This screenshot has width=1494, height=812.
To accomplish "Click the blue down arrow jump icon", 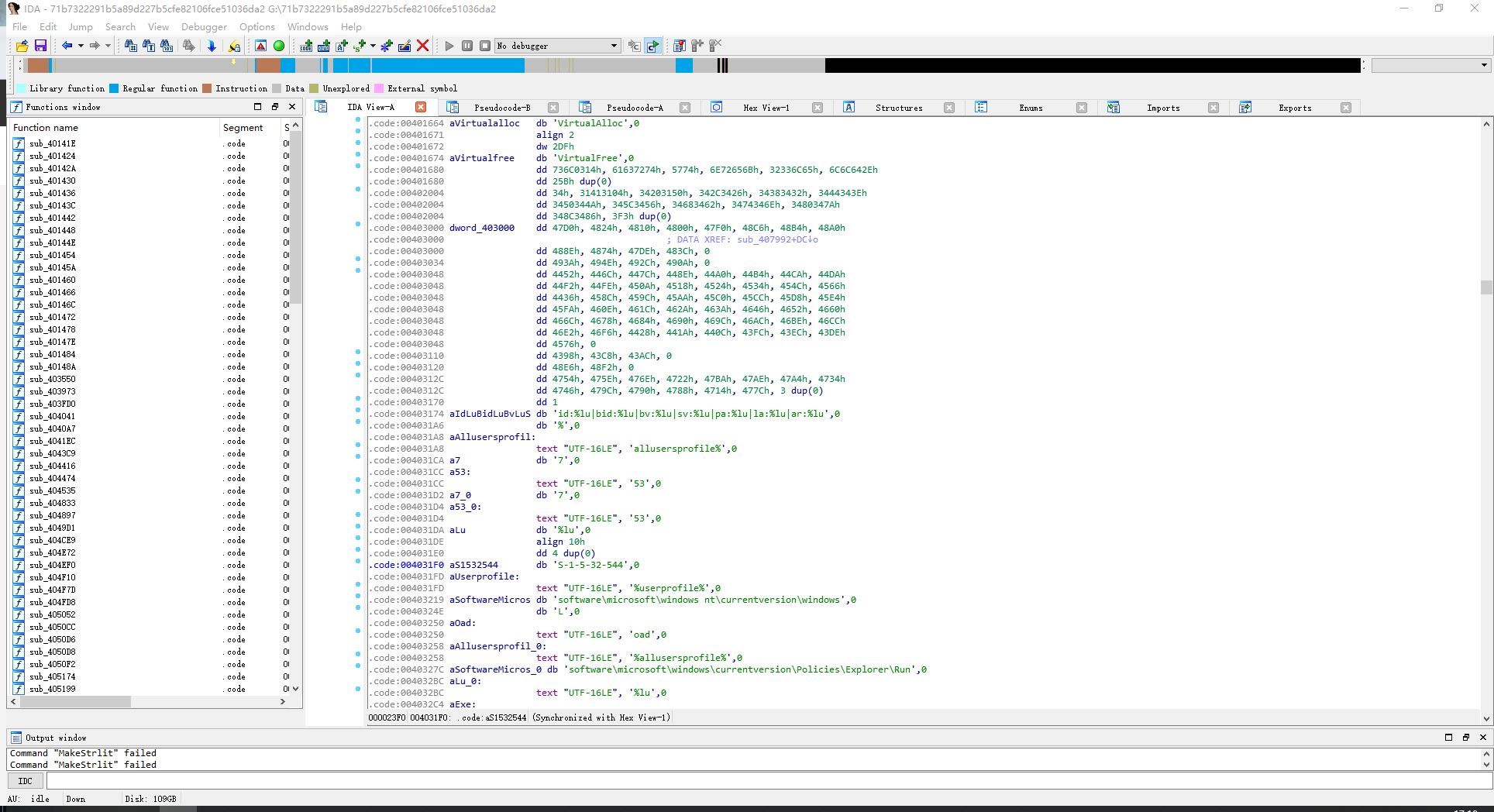I will [212, 46].
